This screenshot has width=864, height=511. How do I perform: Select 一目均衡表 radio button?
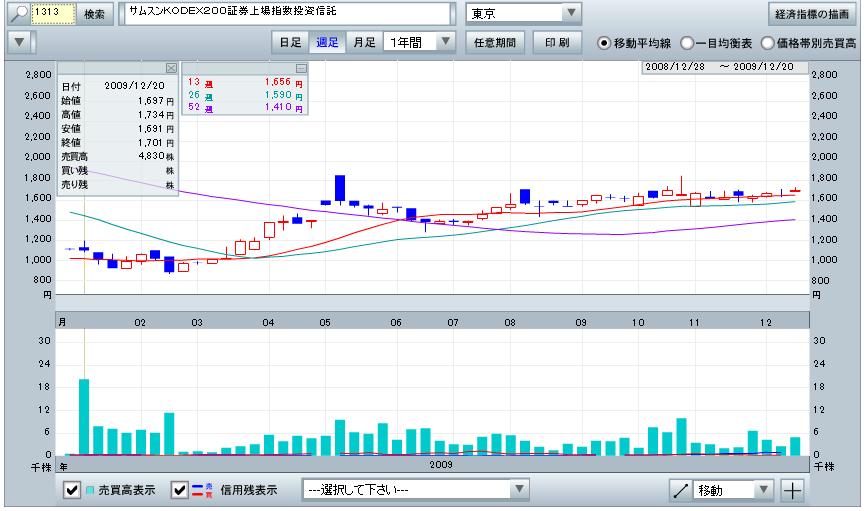click(687, 43)
